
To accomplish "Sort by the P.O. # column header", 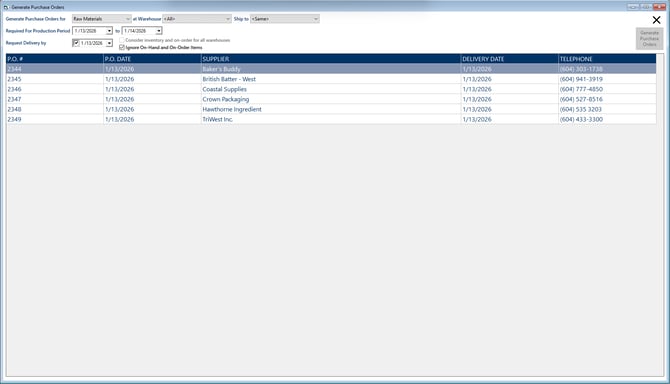I will 55,59.
